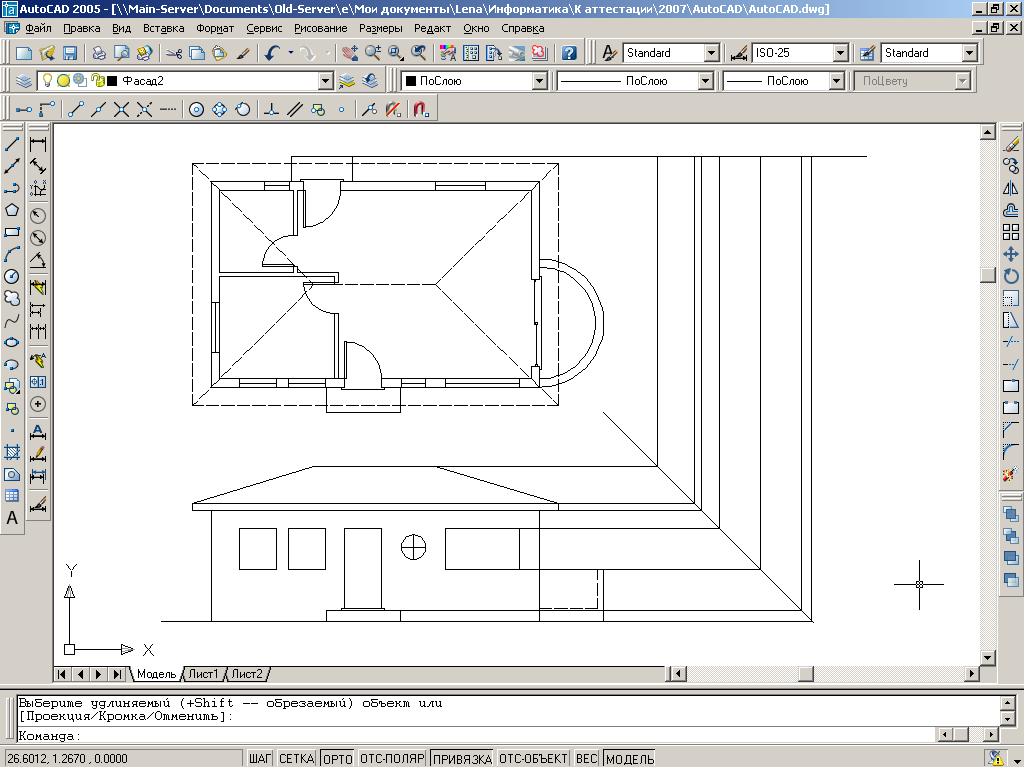Viewport: 1024px width, 768px height.
Task: Switch to the Лист2 layout tab
Action: (247, 674)
